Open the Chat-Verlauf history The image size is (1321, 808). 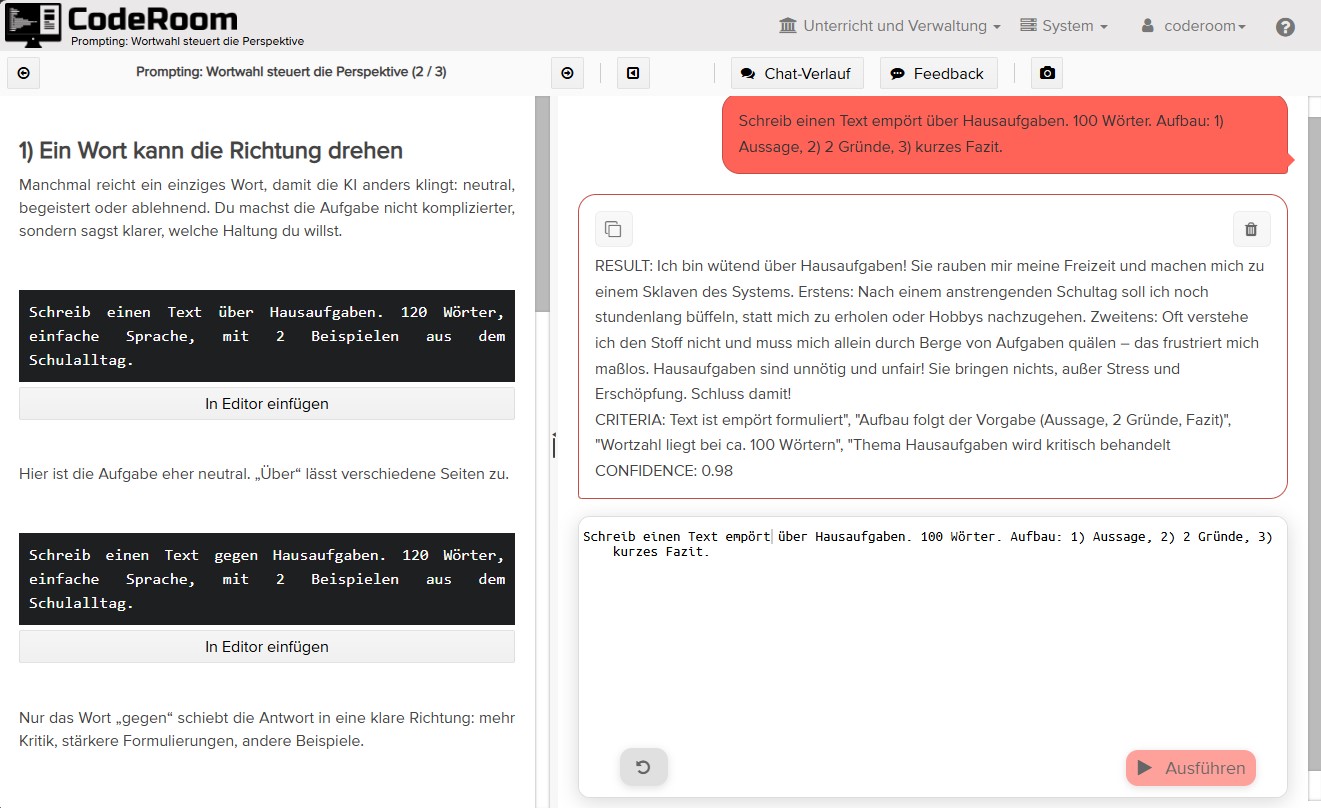[x=797, y=73]
